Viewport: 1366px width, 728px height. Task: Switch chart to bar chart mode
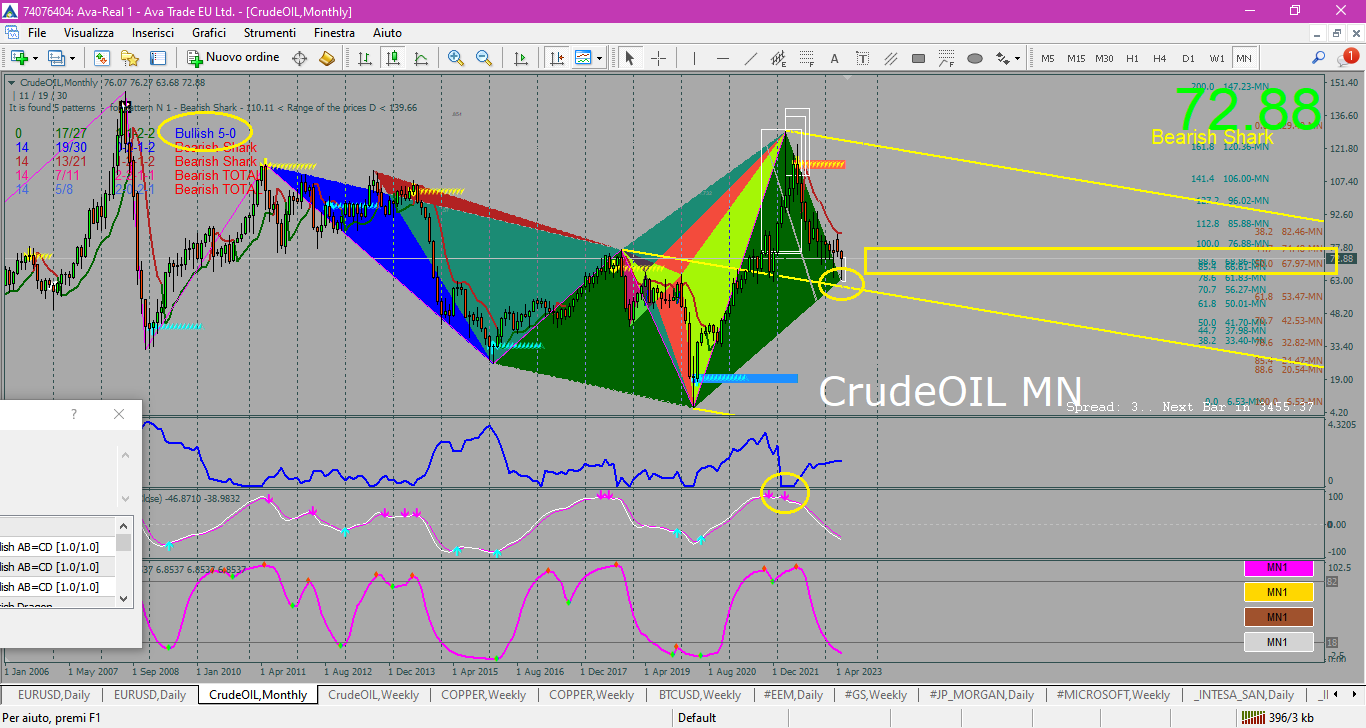click(365, 58)
